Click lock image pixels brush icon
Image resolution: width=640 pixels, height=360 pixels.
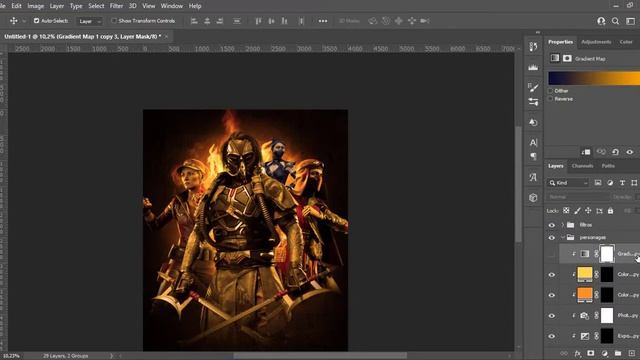(577, 211)
